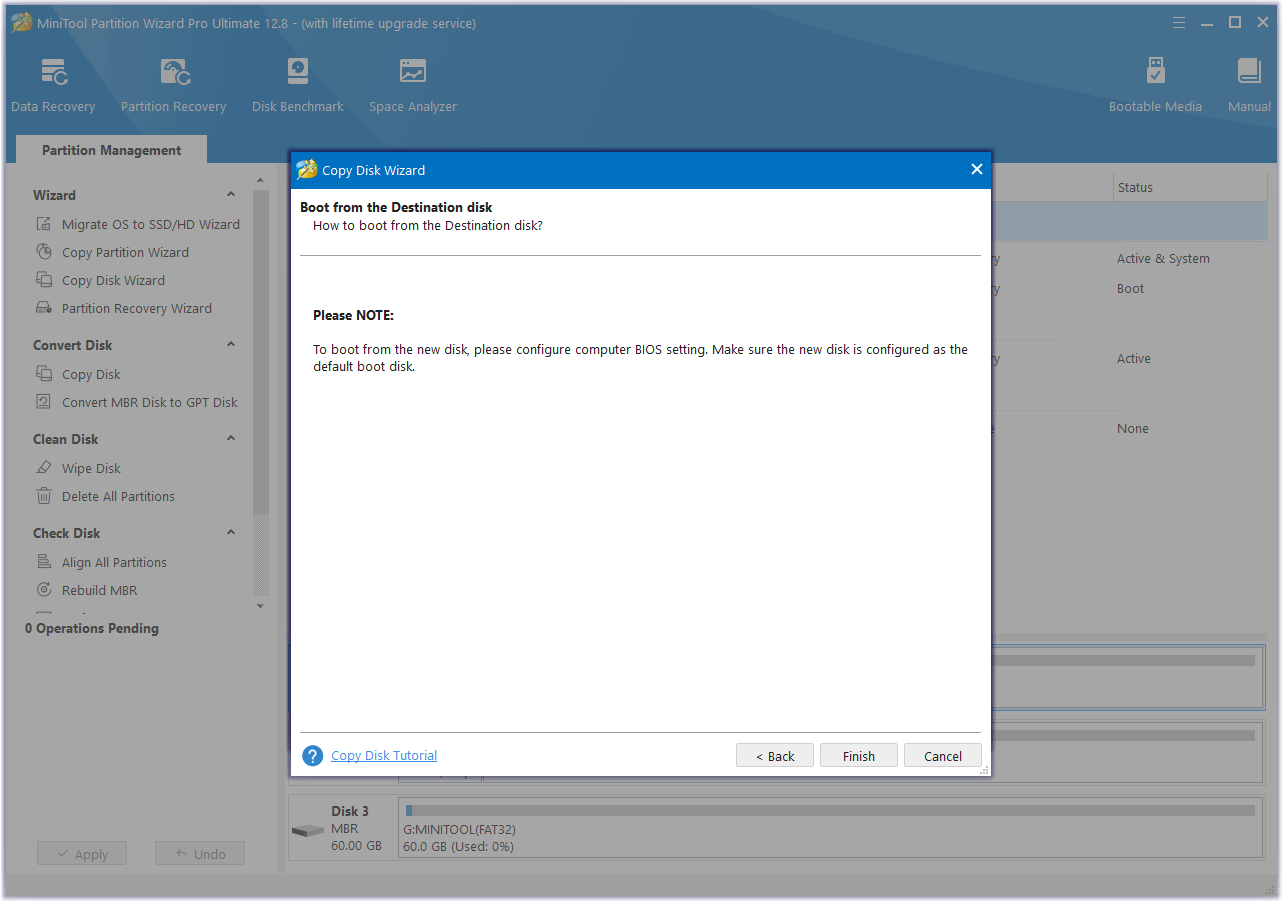Select Align All Partitions
Image resolution: width=1283 pixels, height=902 pixels.
tap(114, 562)
